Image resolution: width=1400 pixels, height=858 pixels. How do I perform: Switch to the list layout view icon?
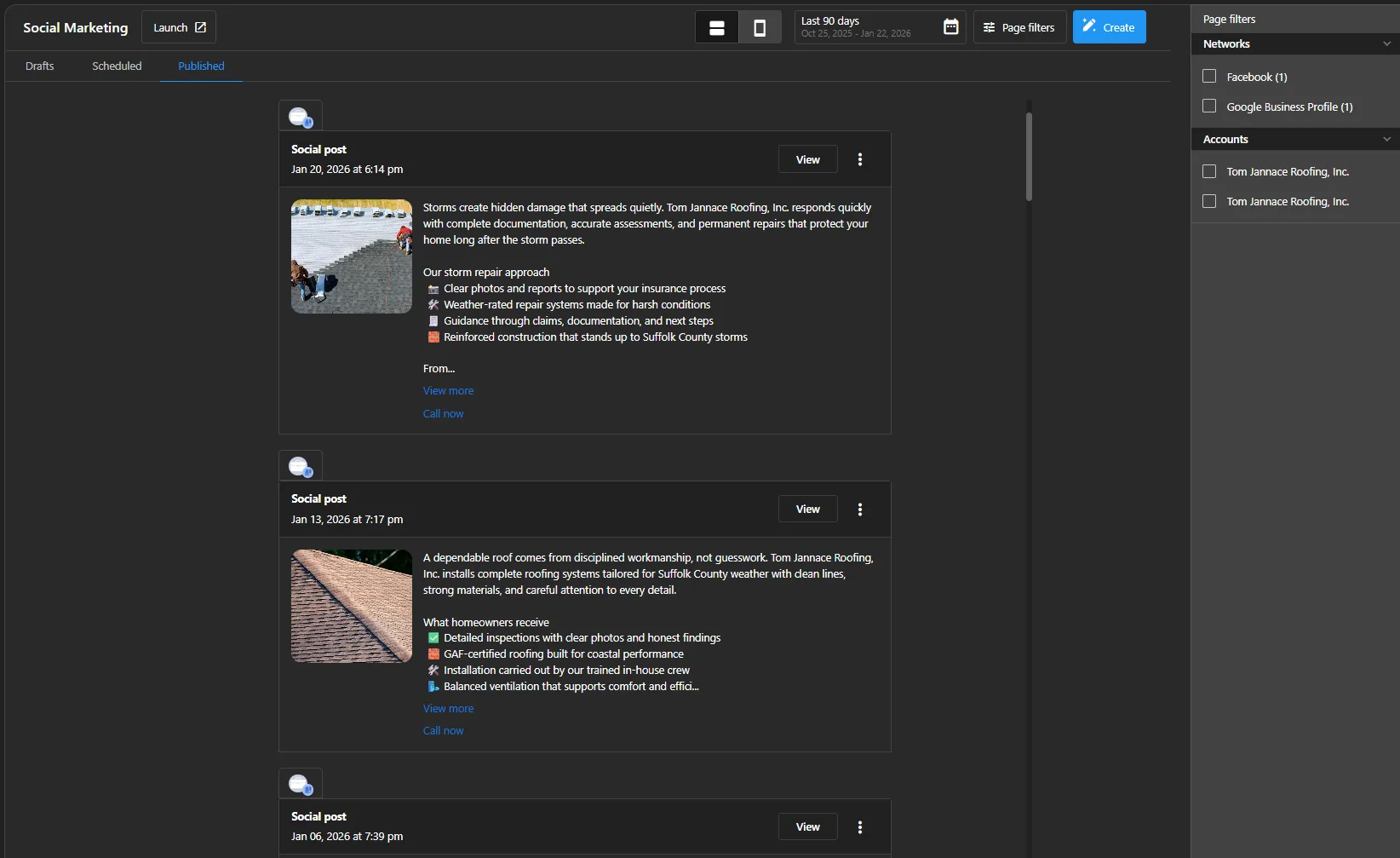717,28
